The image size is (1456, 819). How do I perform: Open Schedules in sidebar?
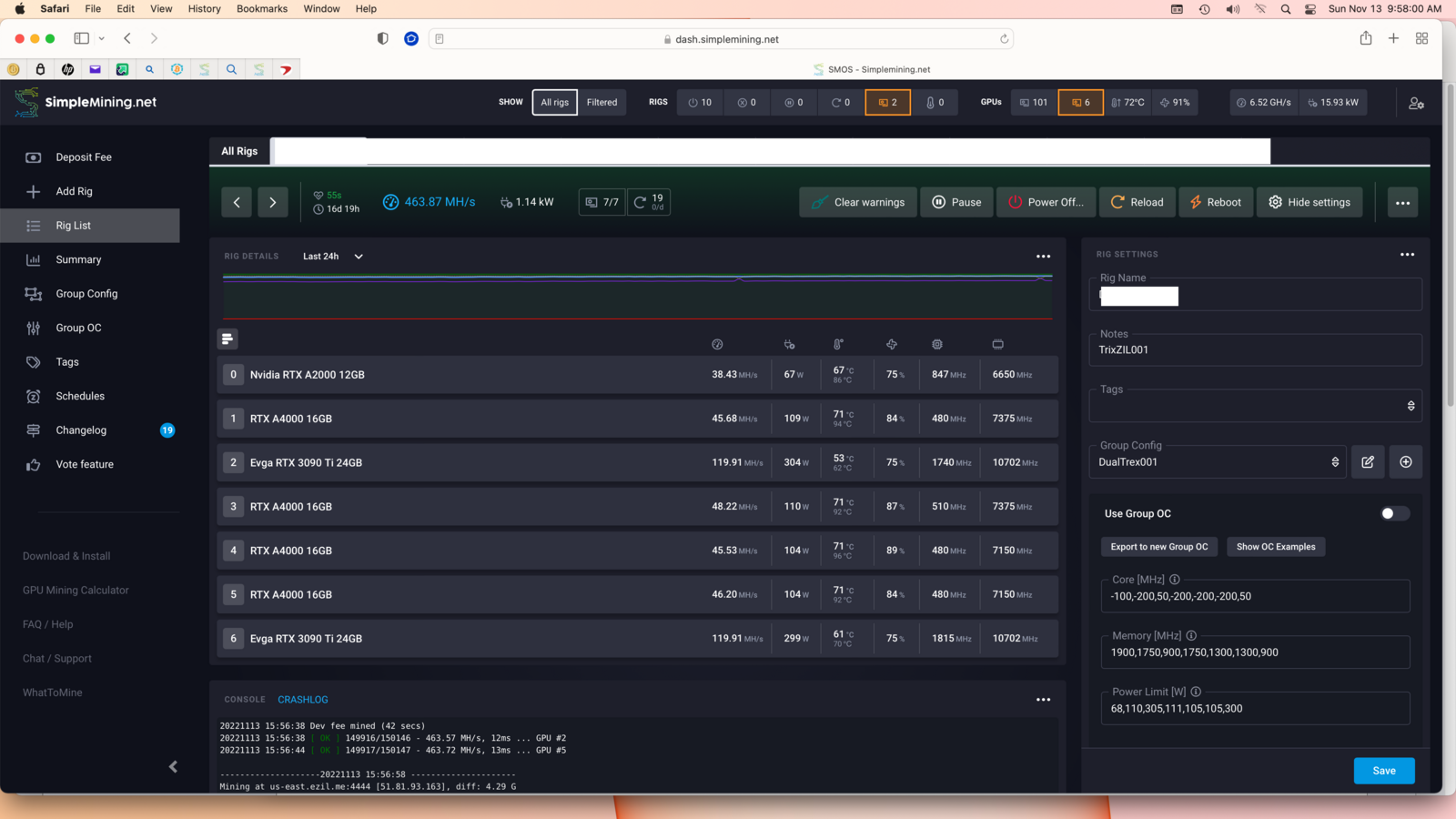click(x=90, y=396)
